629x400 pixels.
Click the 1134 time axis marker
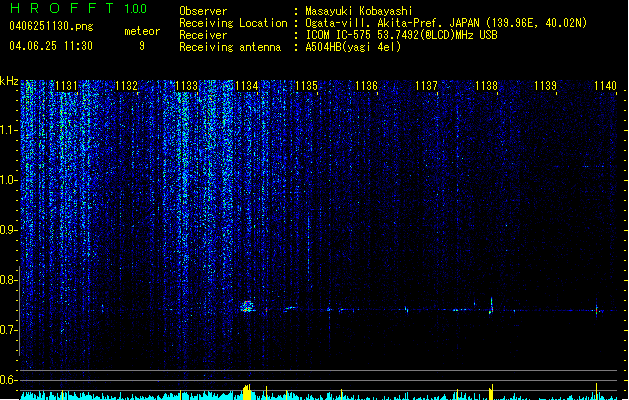click(x=246, y=86)
